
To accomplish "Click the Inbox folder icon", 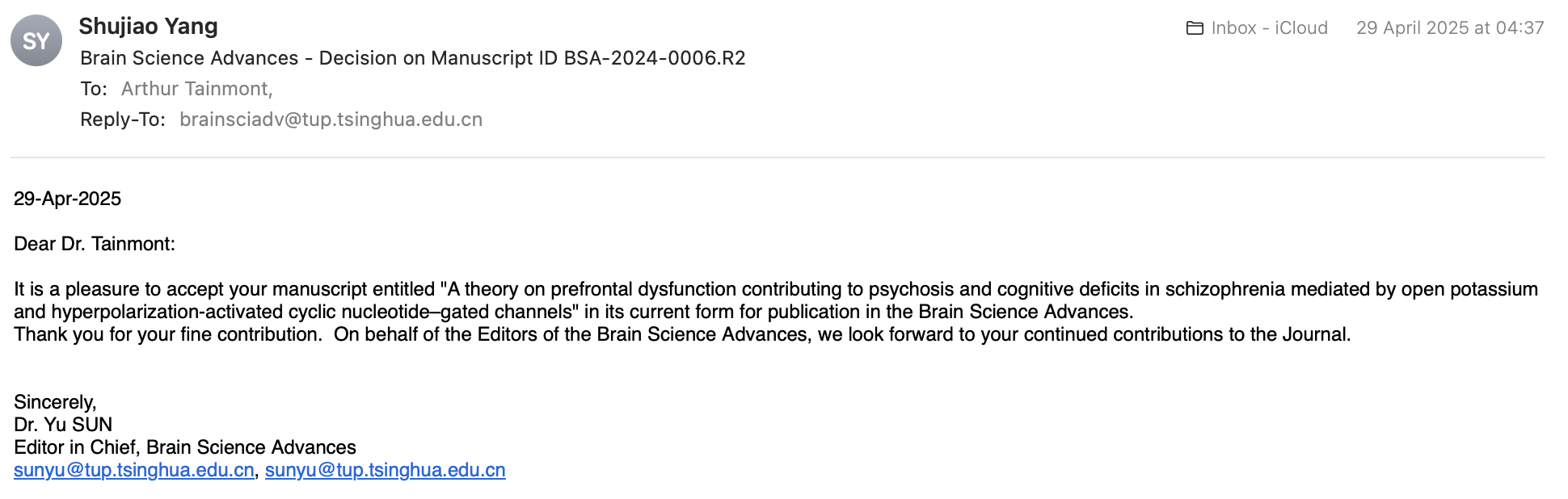I will pyautogui.click(x=1195, y=28).
